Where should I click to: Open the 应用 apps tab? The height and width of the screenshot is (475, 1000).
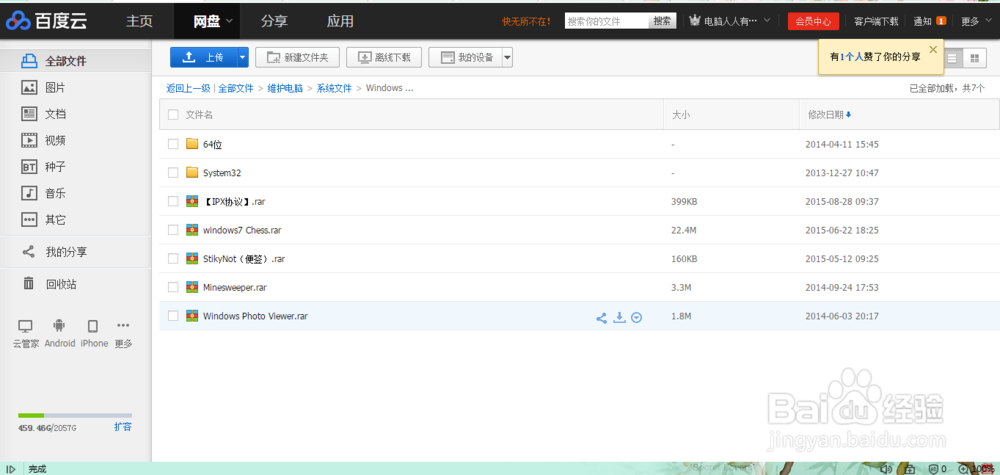pyautogui.click(x=340, y=21)
